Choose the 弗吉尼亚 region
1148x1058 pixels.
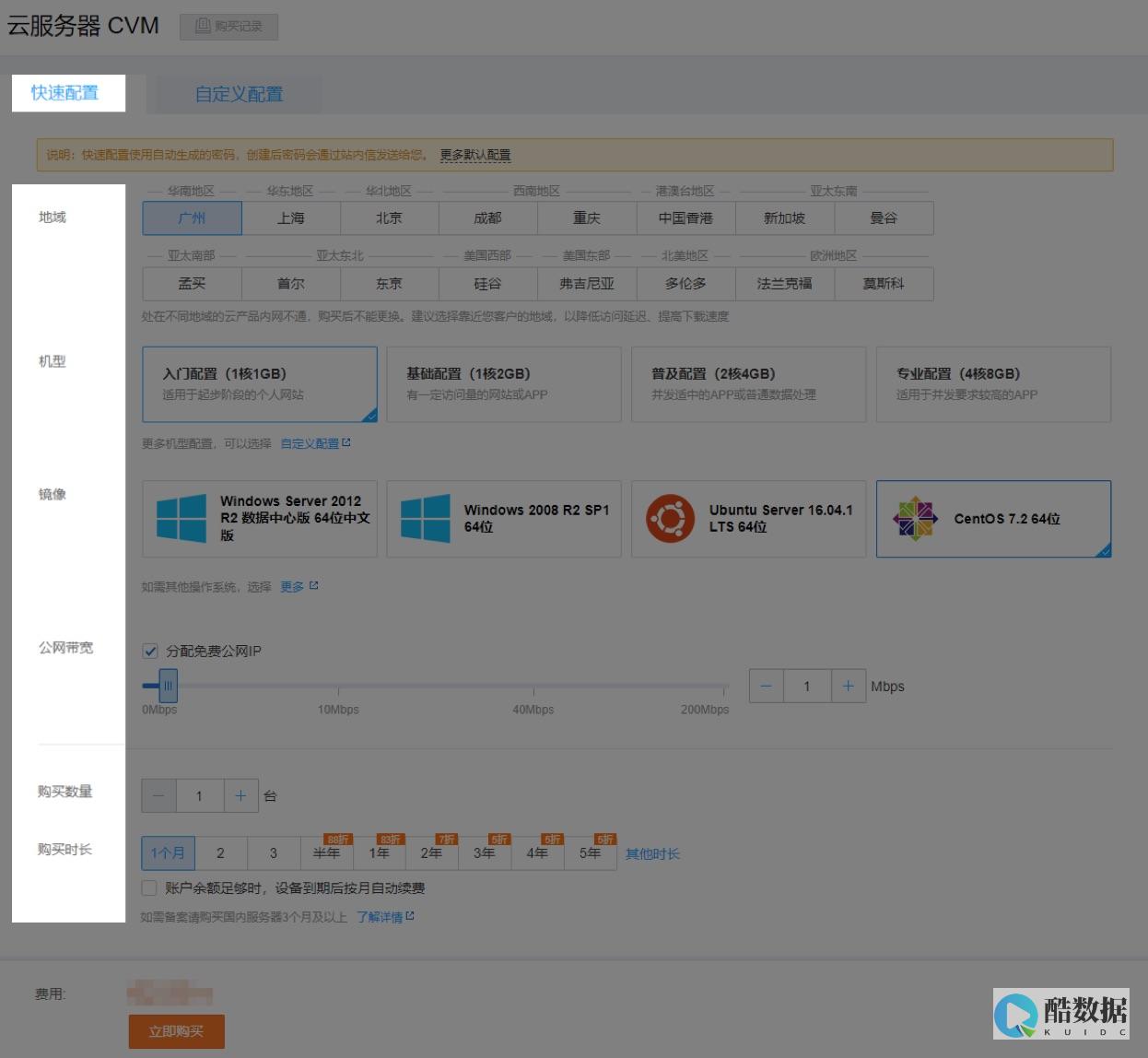[587, 284]
